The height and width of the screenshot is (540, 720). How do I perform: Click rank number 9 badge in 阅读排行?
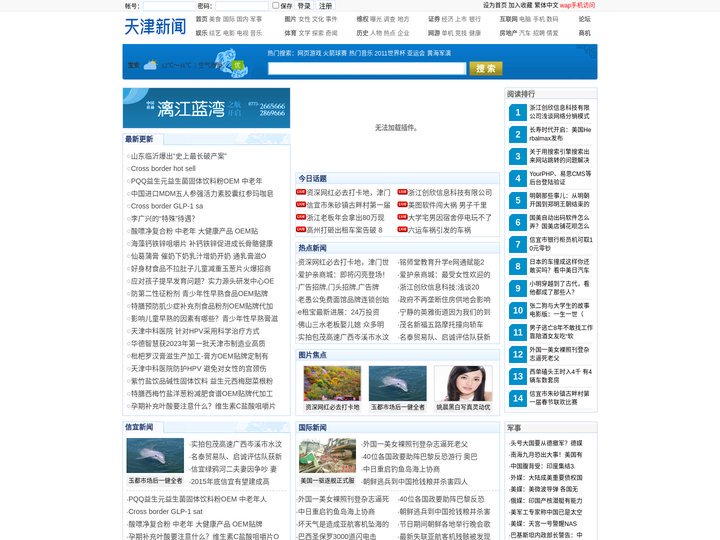[x=518, y=289]
